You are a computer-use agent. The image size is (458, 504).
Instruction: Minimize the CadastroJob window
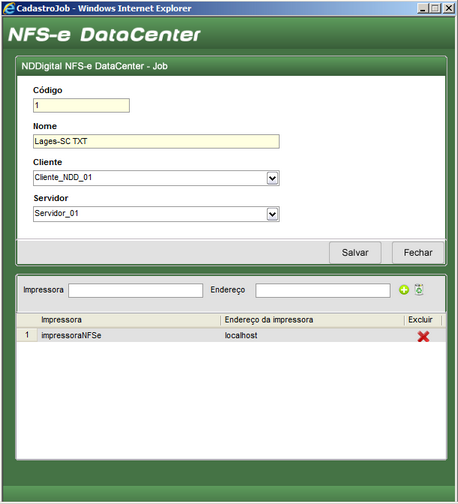tap(423, 8)
